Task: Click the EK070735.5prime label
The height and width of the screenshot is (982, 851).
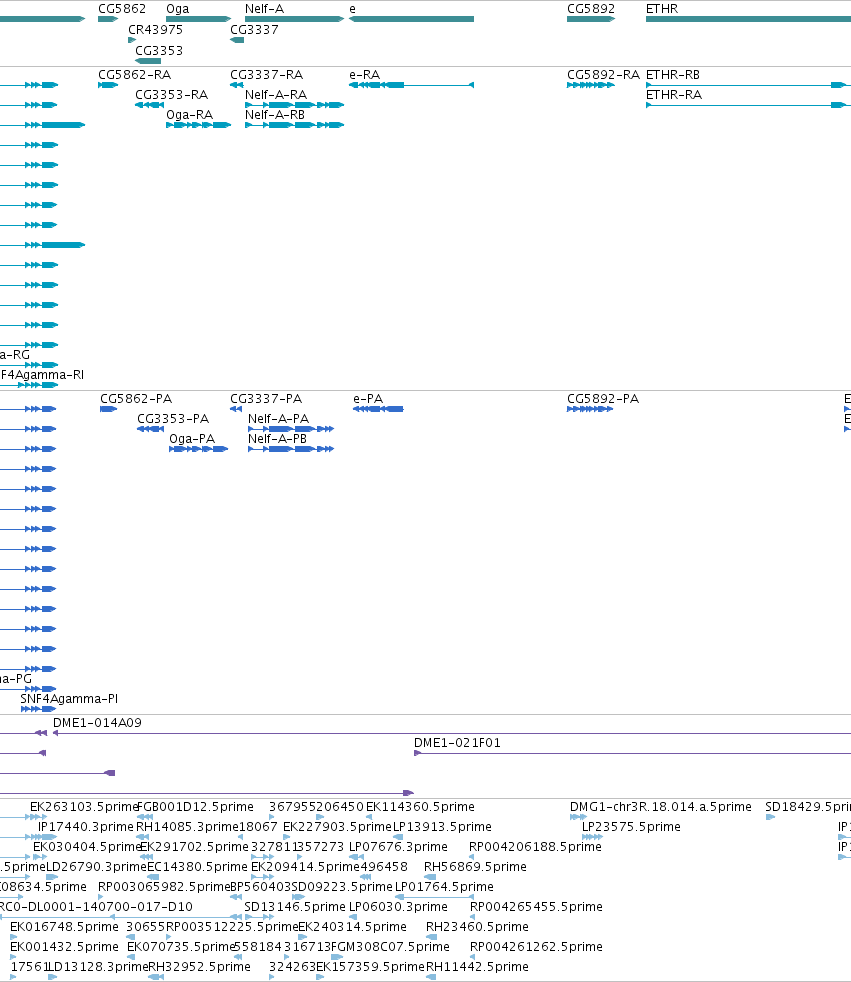Action: [x=181, y=947]
